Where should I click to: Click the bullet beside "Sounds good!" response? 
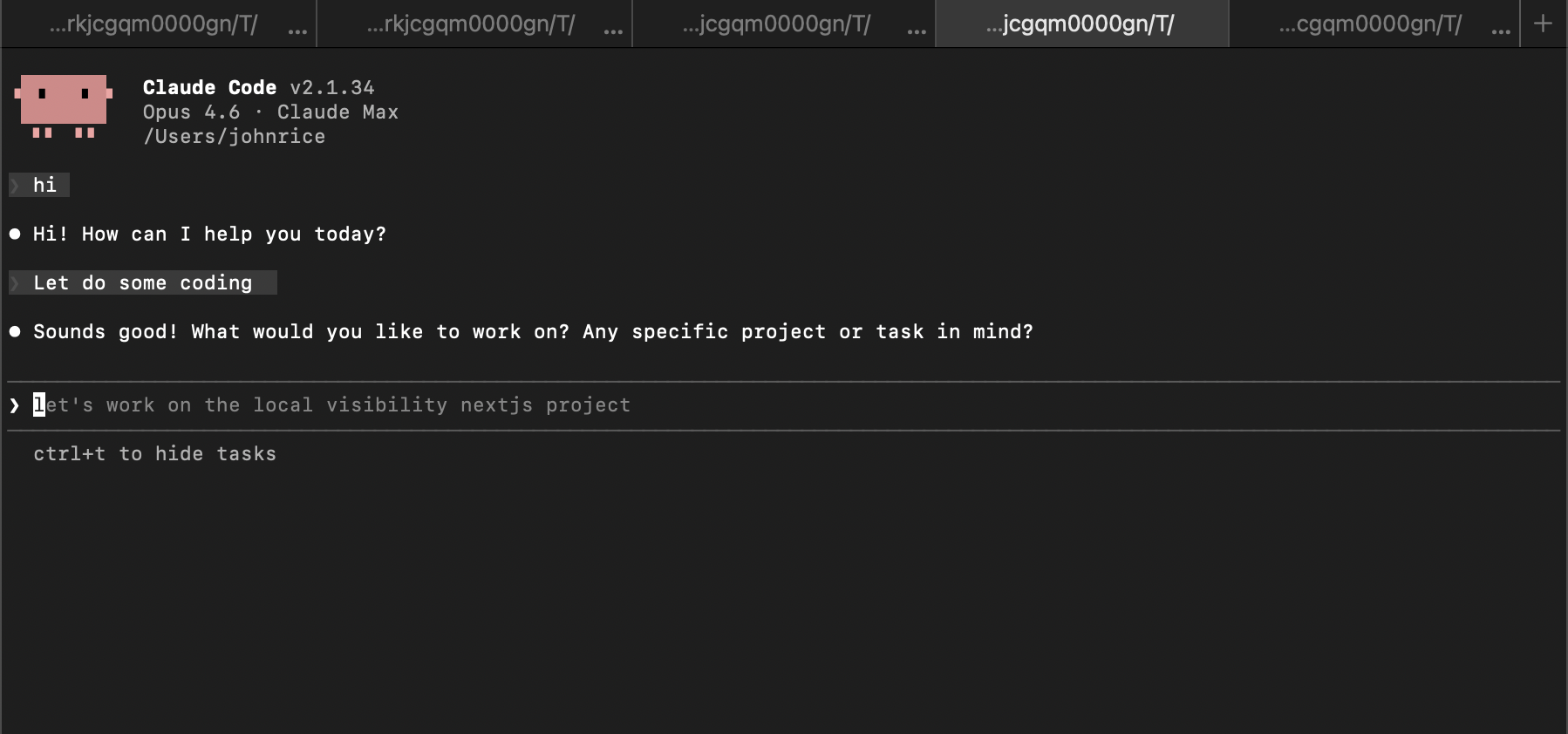click(14, 331)
